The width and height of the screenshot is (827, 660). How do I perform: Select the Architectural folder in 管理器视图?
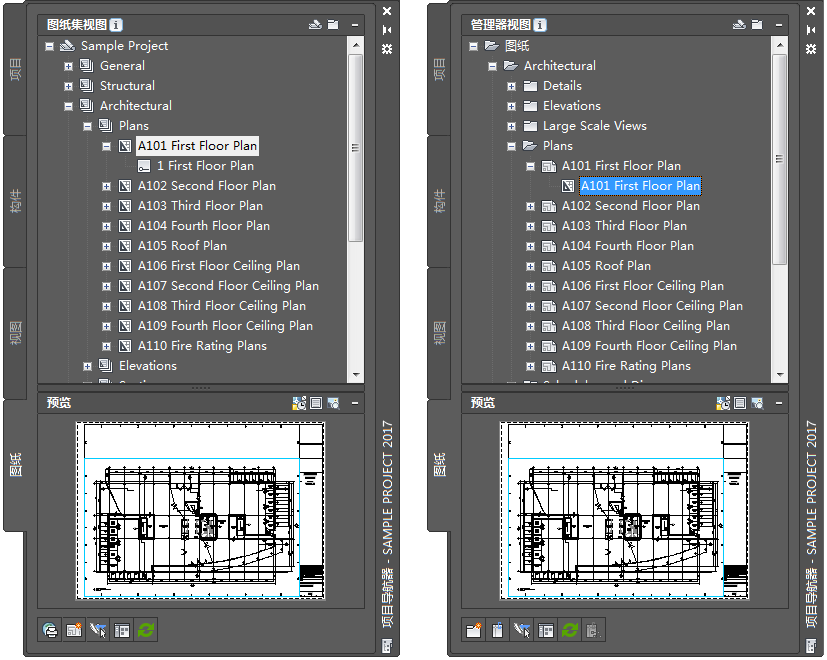click(x=560, y=66)
